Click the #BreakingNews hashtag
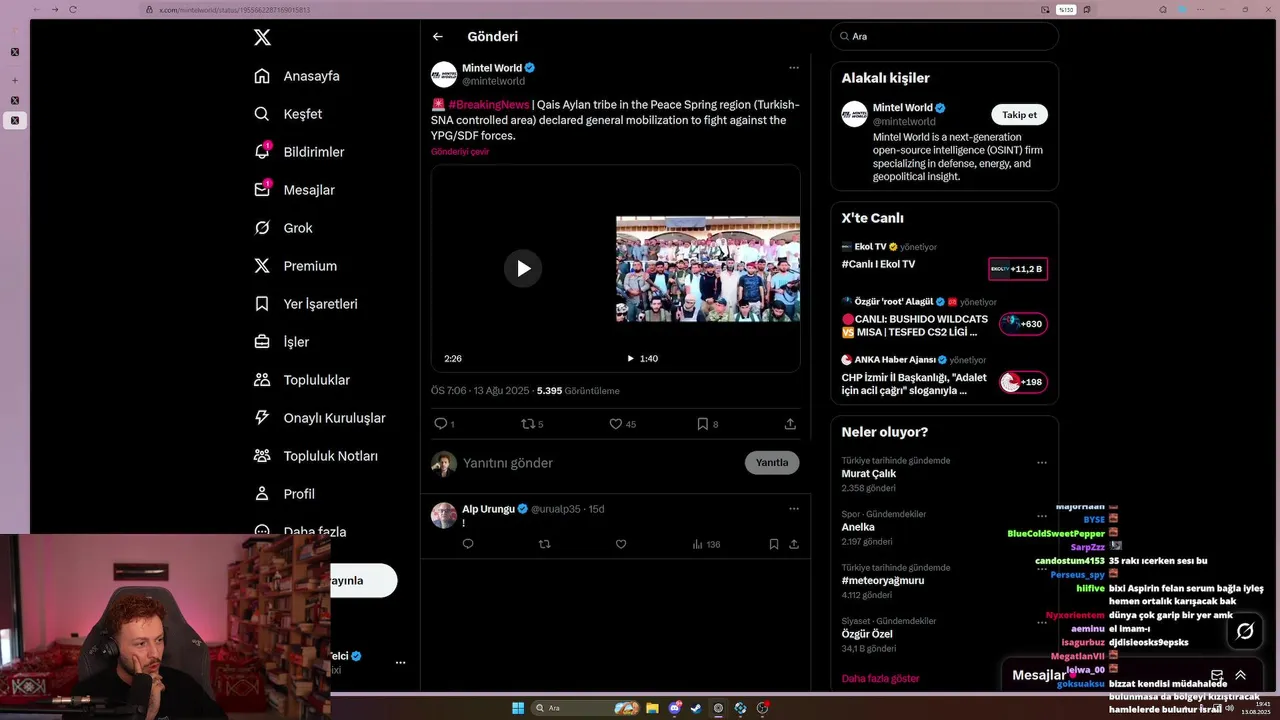 [489, 104]
